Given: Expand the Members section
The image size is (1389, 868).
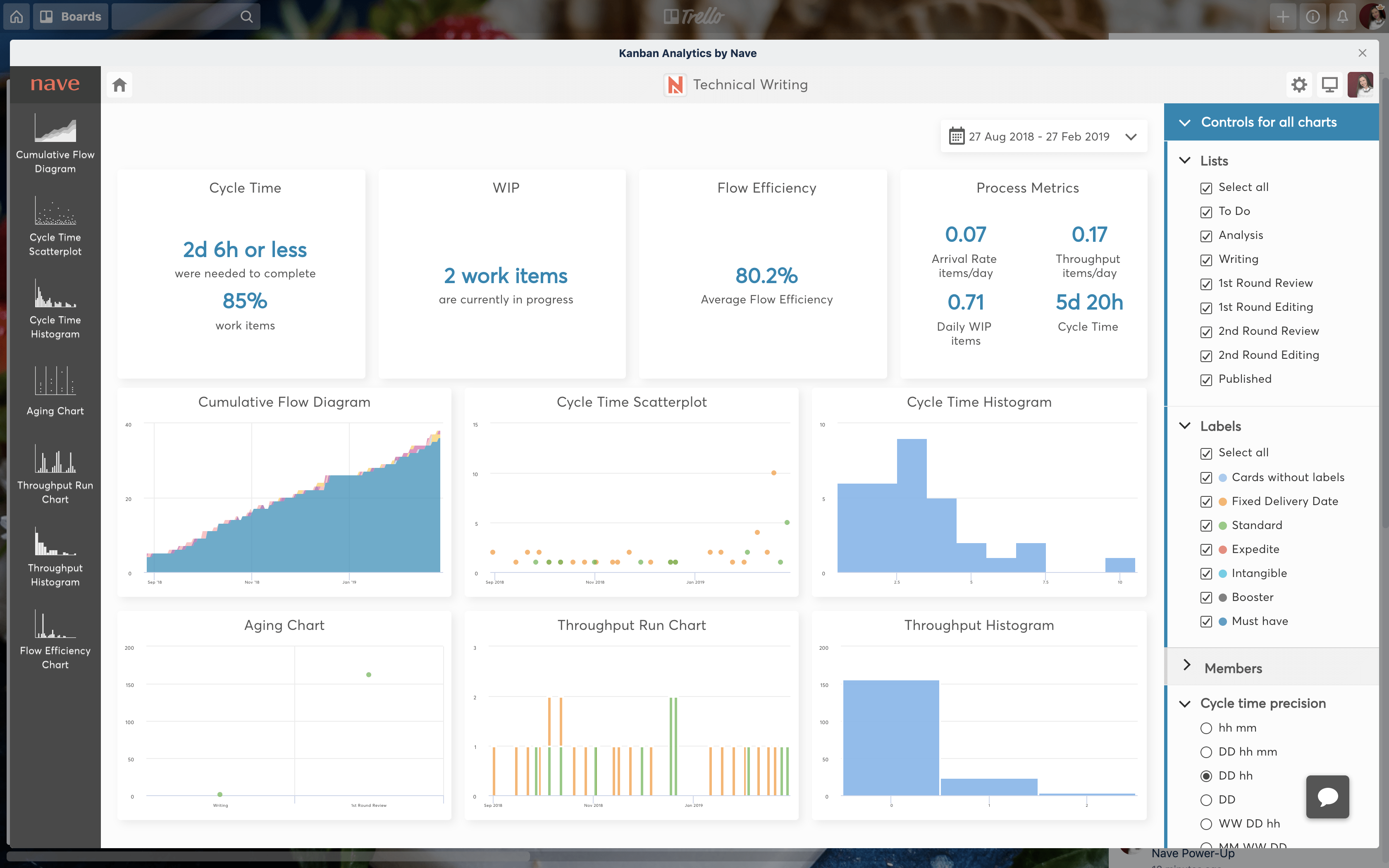Looking at the screenshot, I should (1188, 668).
